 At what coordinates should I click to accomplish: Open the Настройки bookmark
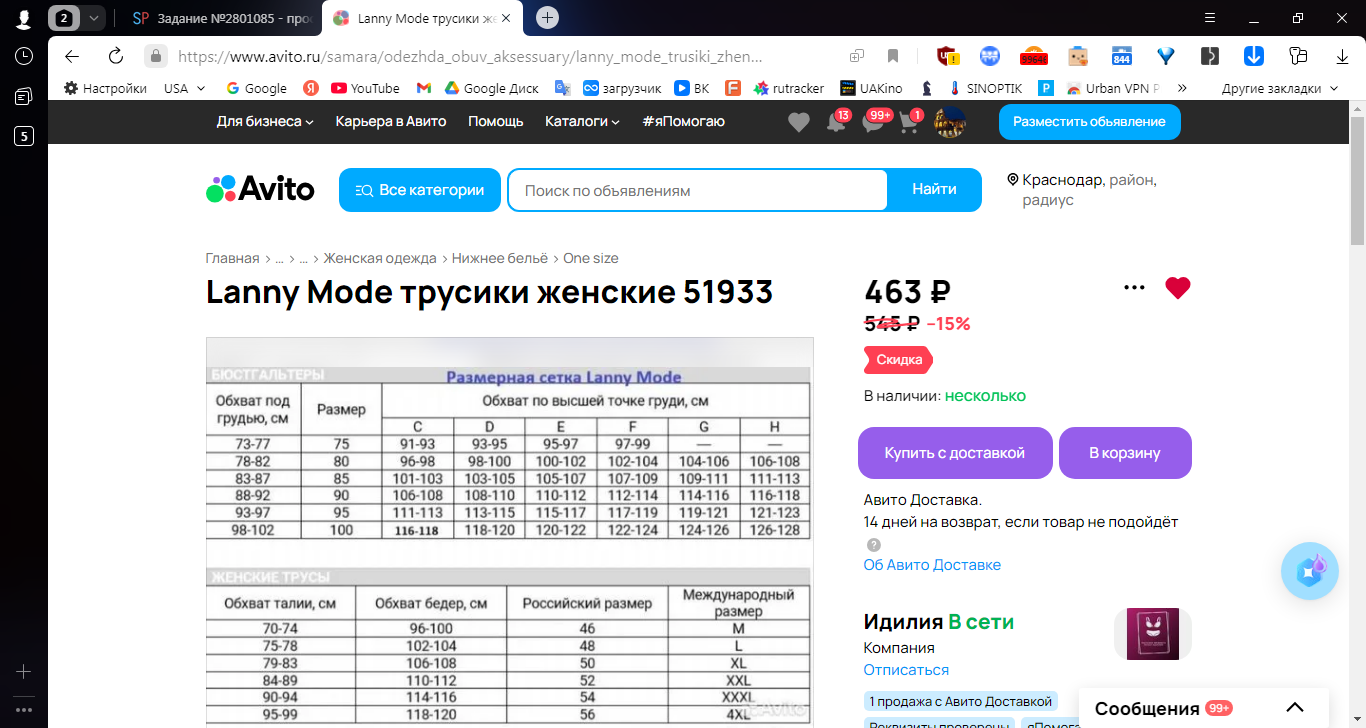point(105,88)
